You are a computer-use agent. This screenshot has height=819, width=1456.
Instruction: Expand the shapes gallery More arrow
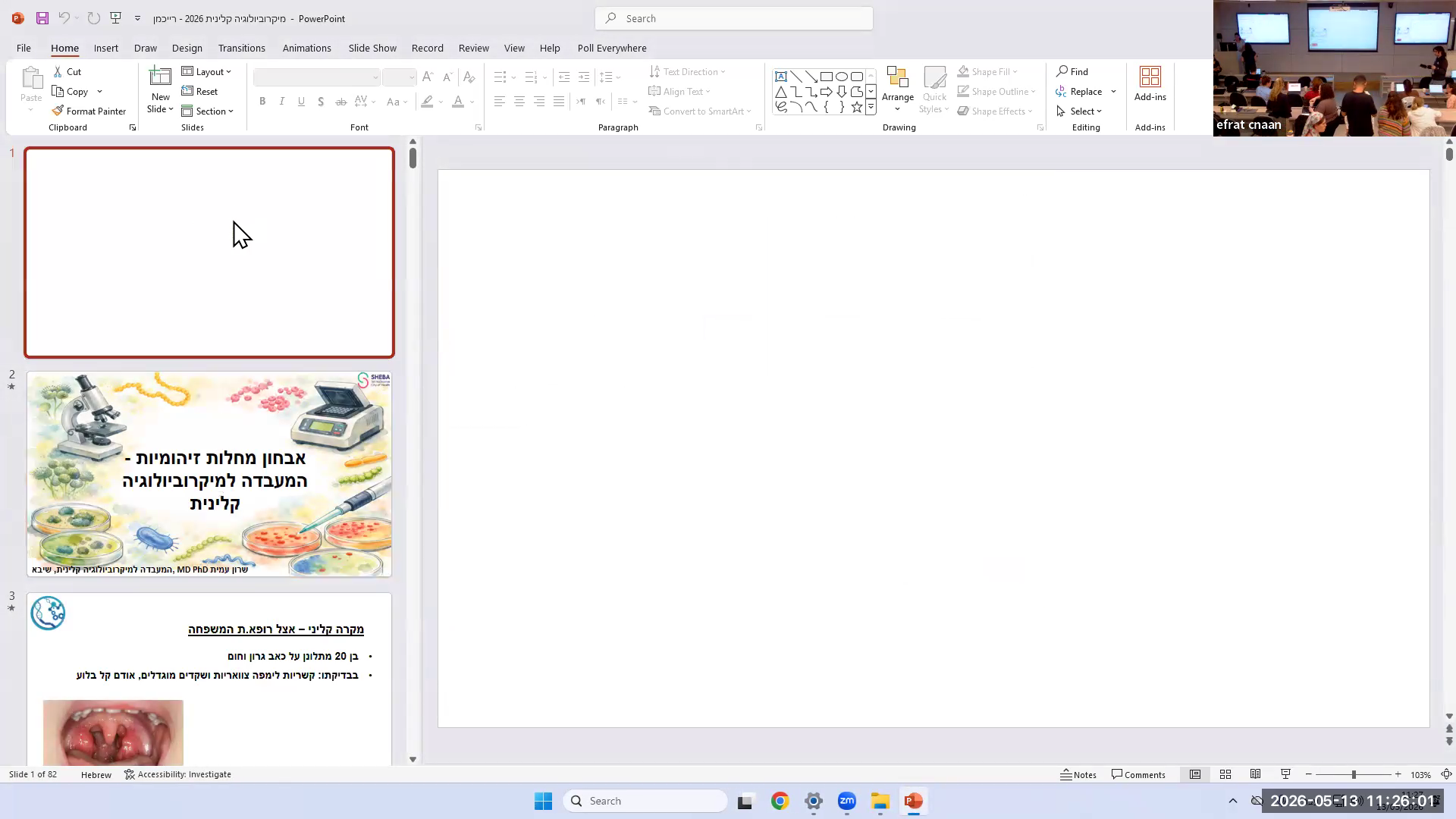pyautogui.click(x=871, y=107)
